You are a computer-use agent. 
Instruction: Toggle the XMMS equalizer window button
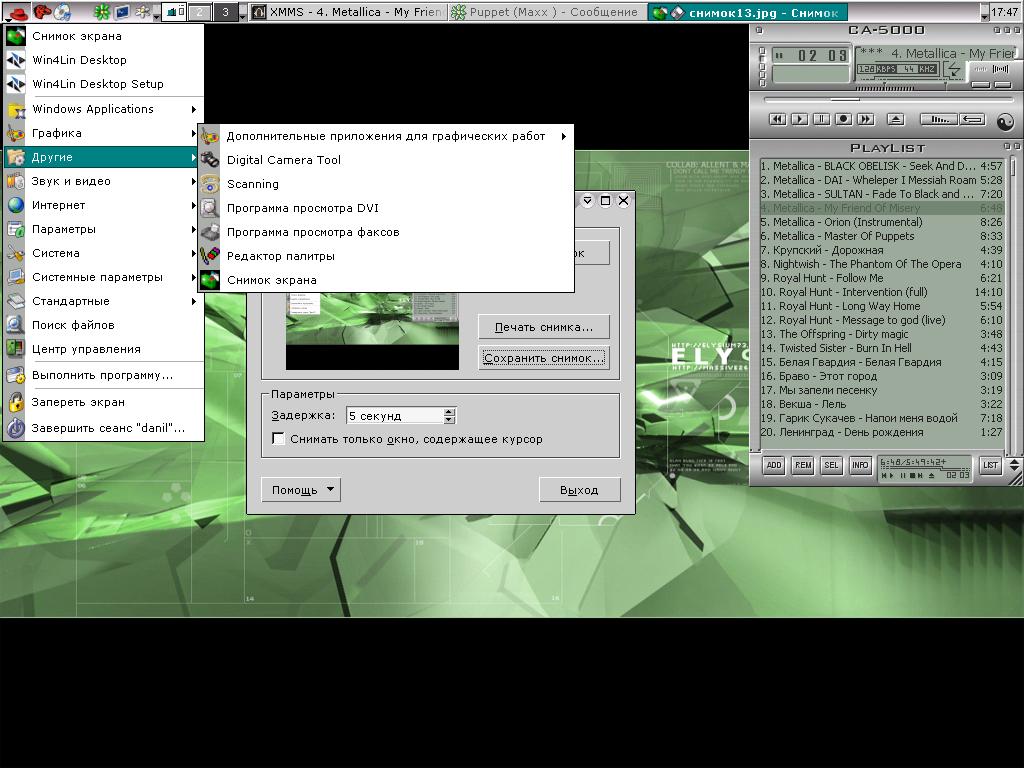(980, 85)
